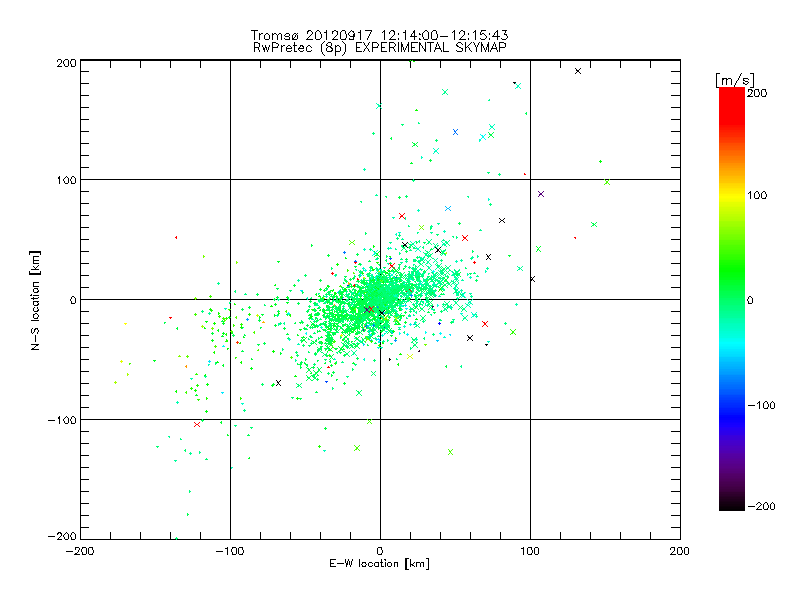This screenshot has height=600, width=800.
Task: Click the color bar's '-200' bottom label
Action: [761, 506]
